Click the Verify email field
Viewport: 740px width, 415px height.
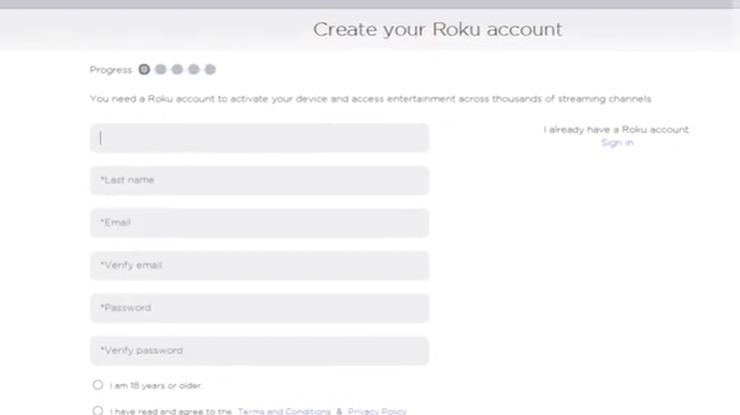point(260,265)
